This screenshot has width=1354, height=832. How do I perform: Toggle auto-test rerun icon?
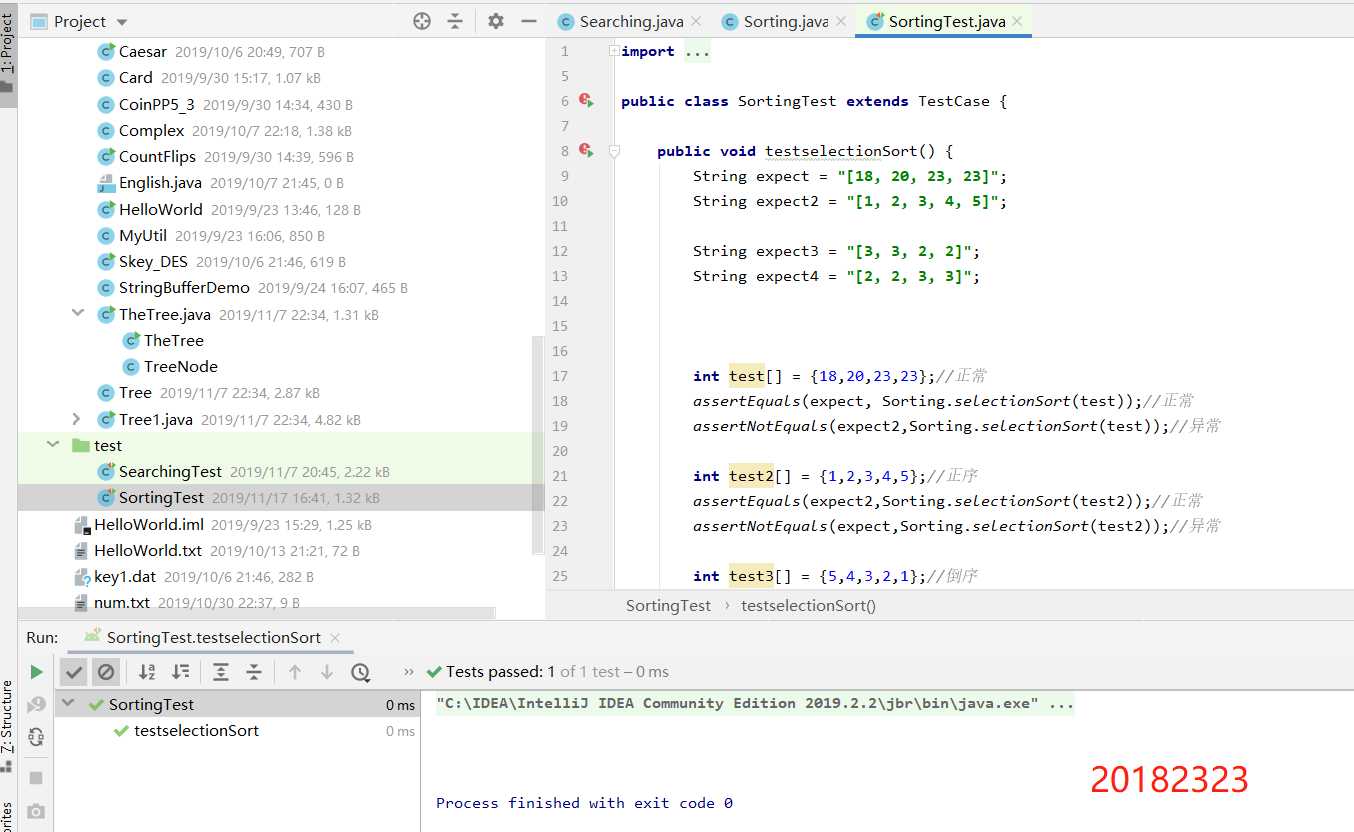(x=36, y=738)
